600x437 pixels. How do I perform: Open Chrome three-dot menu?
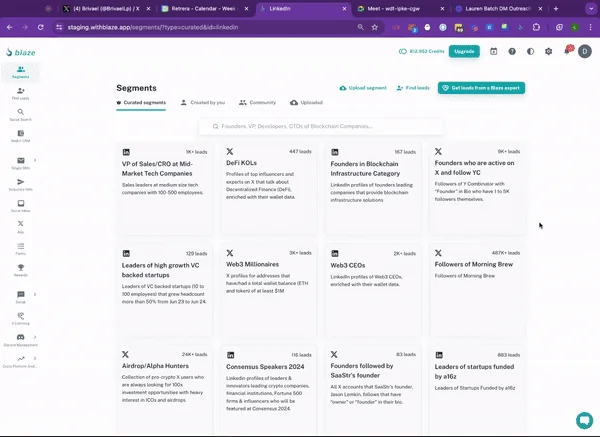click(590, 27)
